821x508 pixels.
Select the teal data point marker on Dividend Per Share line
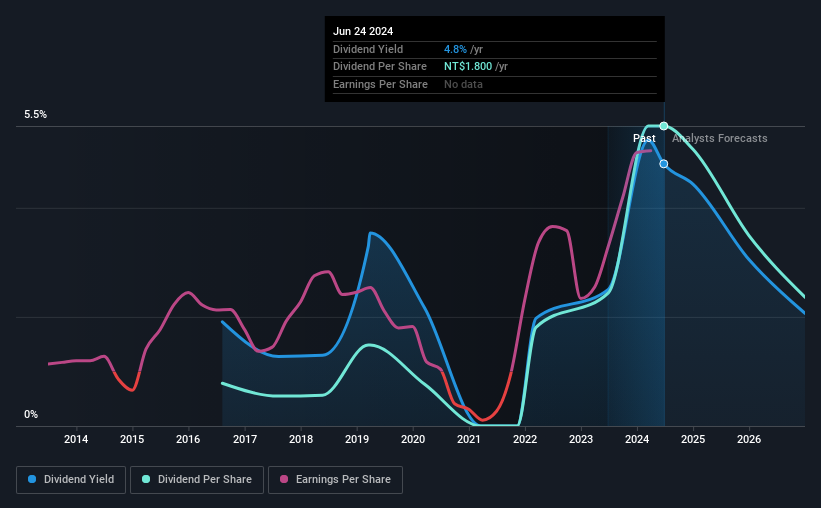pos(663,126)
